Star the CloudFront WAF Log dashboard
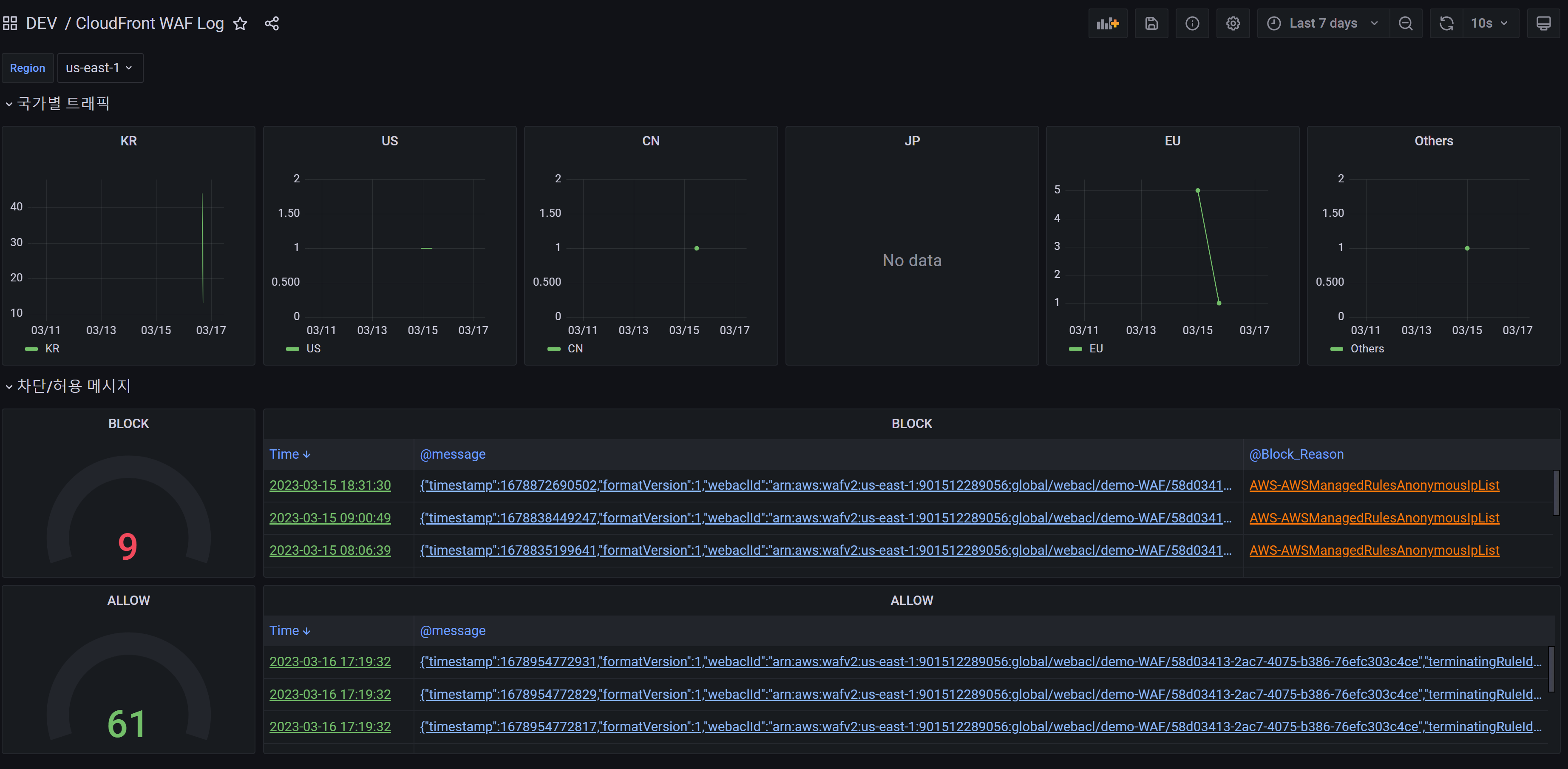The width and height of the screenshot is (1568, 769). [x=241, y=24]
